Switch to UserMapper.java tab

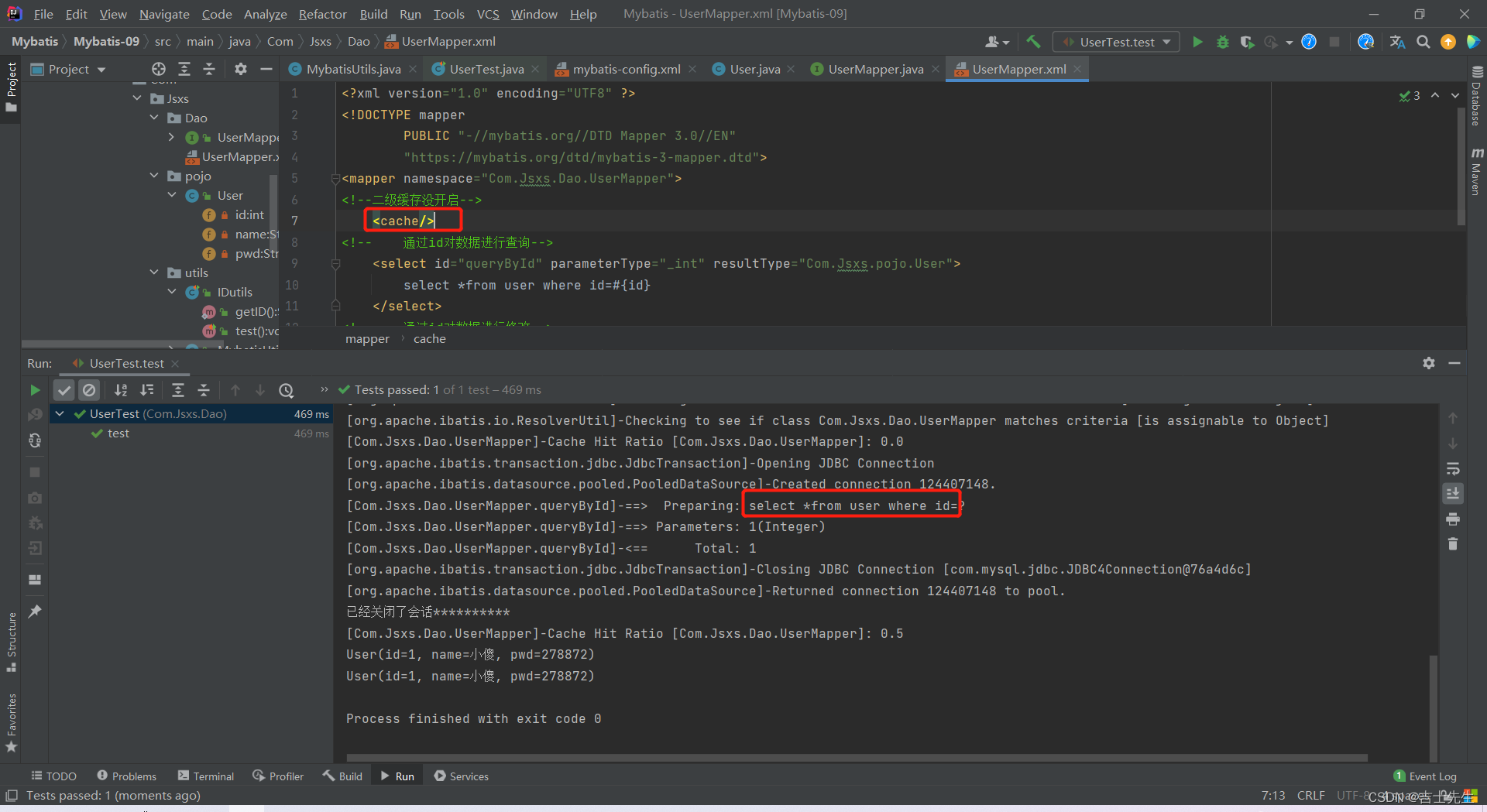click(x=875, y=69)
